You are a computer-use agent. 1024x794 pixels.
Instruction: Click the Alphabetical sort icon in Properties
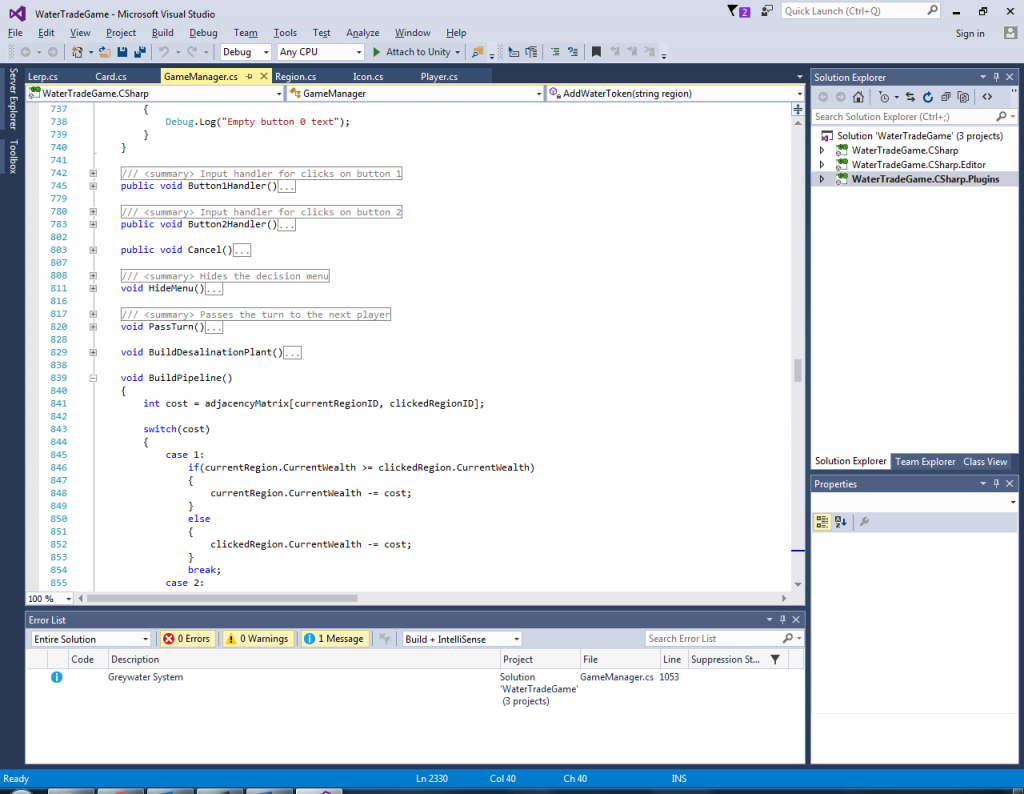pos(840,522)
